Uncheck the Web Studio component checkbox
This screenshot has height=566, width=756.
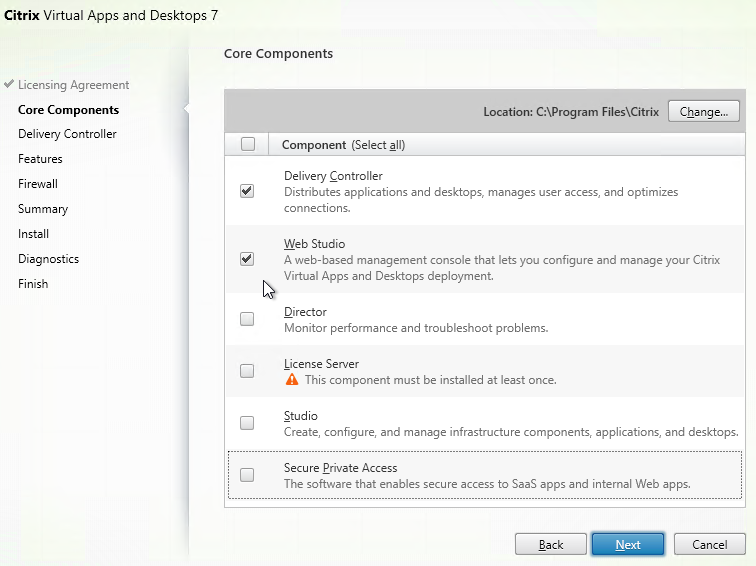(247, 259)
